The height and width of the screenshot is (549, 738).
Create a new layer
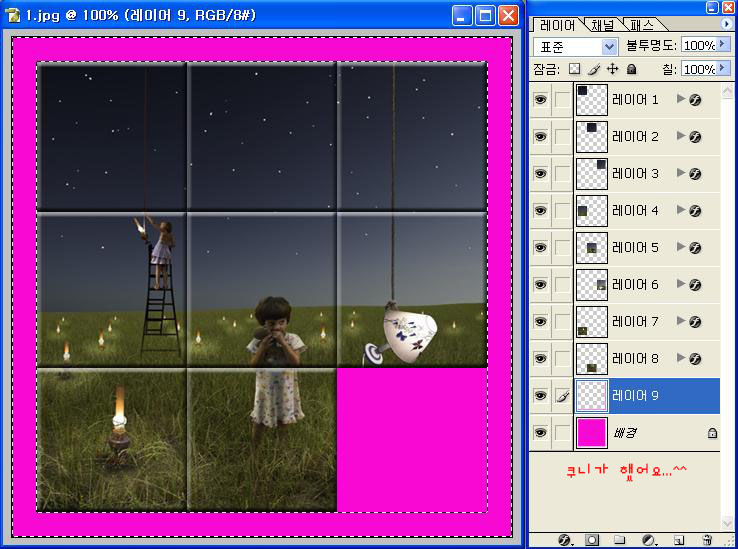click(x=678, y=540)
